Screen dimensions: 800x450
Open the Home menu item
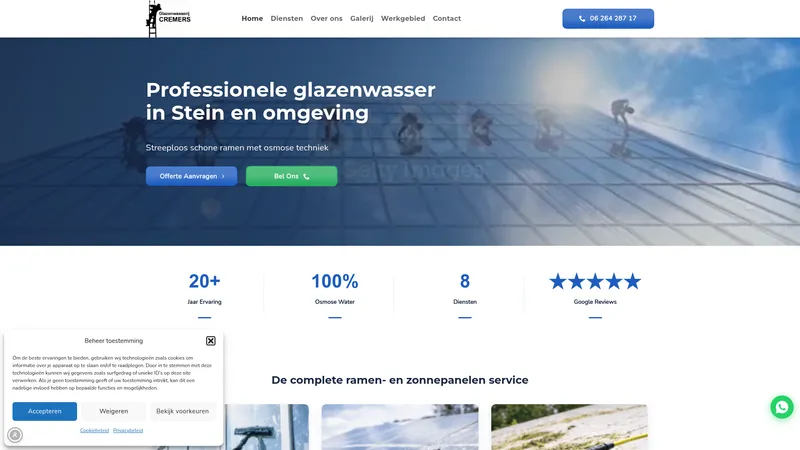pyautogui.click(x=252, y=18)
